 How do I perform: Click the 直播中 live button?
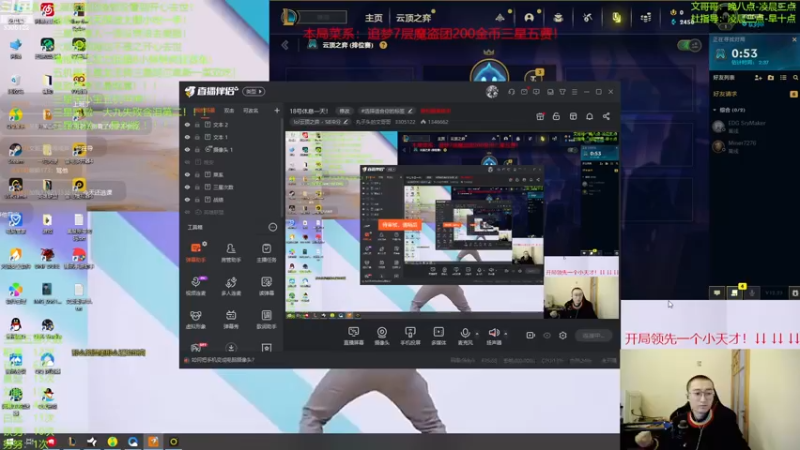click(593, 335)
